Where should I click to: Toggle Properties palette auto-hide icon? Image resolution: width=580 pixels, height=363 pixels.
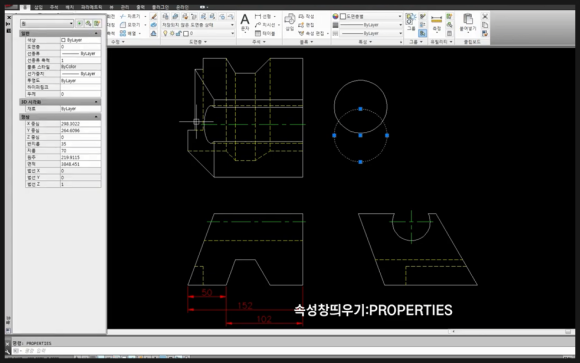[x=9, y=24]
